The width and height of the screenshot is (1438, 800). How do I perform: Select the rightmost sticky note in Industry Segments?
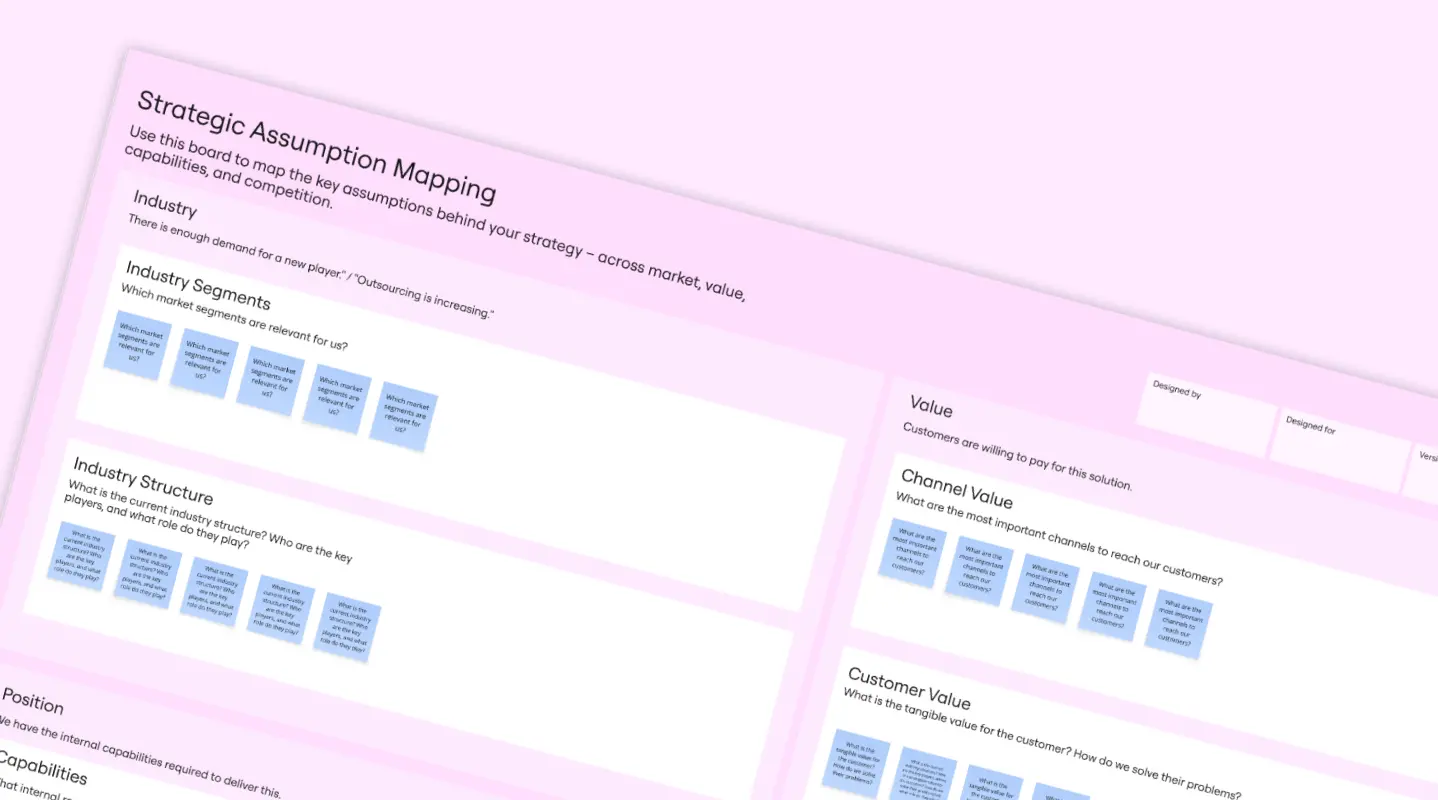404,415
